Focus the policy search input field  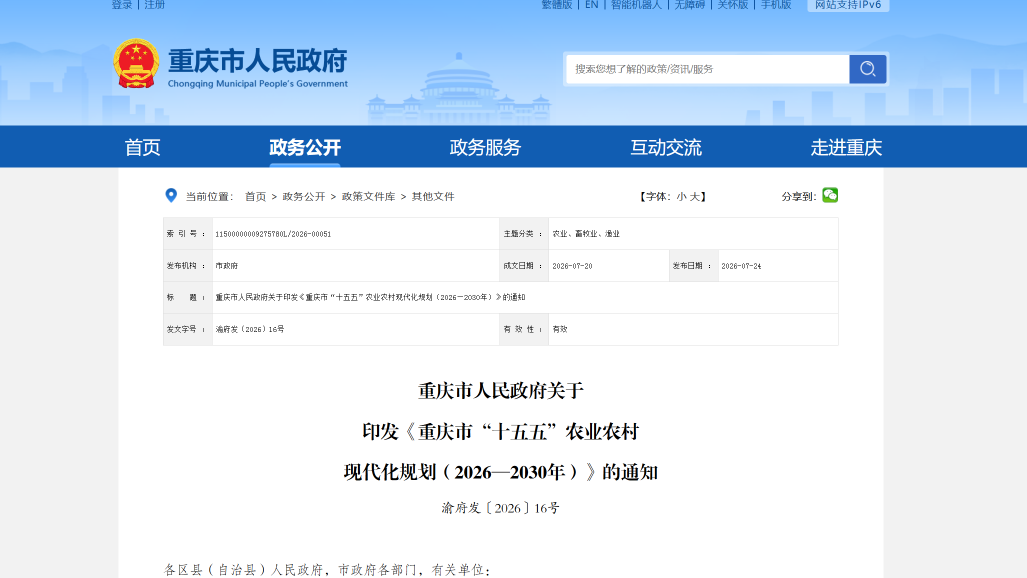707,69
